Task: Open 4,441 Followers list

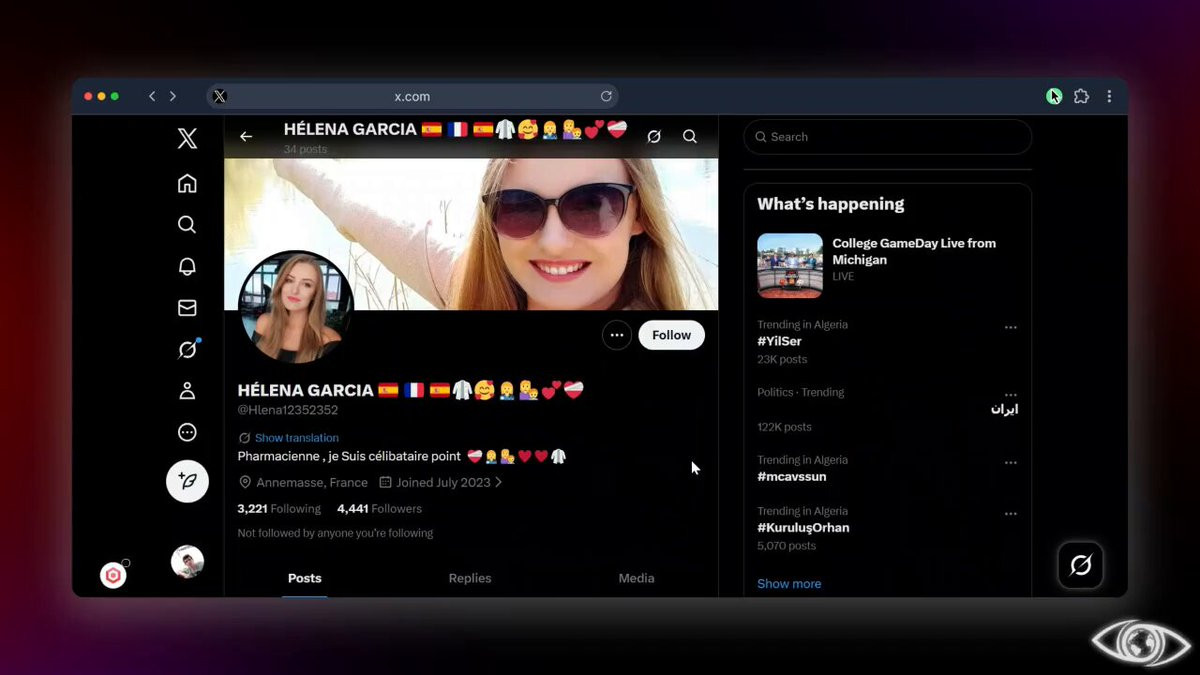Action: [x=380, y=508]
